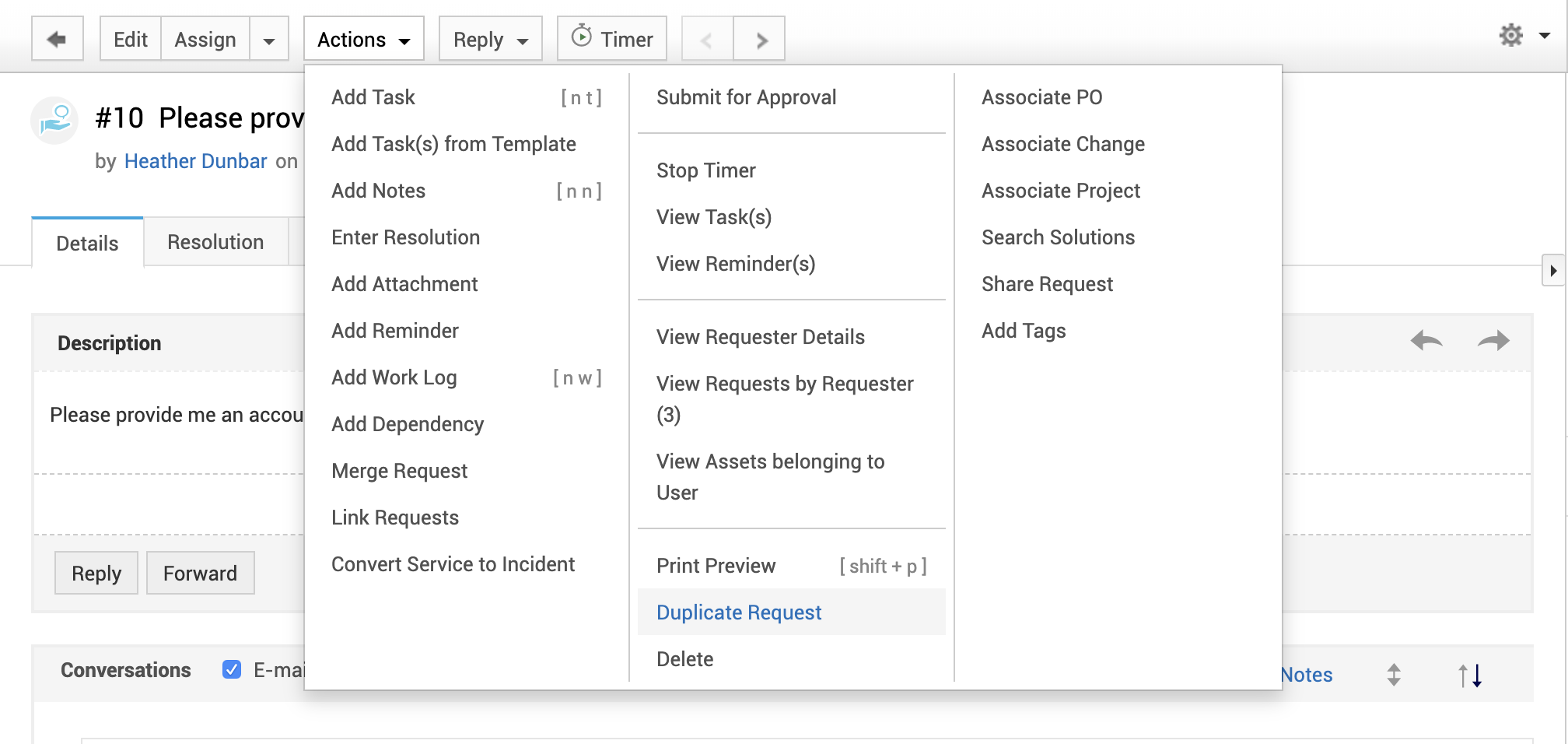Image resolution: width=1568 pixels, height=744 pixels.
Task: Click the forward arrow icon in Description
Action: (x=1493, y=341)
